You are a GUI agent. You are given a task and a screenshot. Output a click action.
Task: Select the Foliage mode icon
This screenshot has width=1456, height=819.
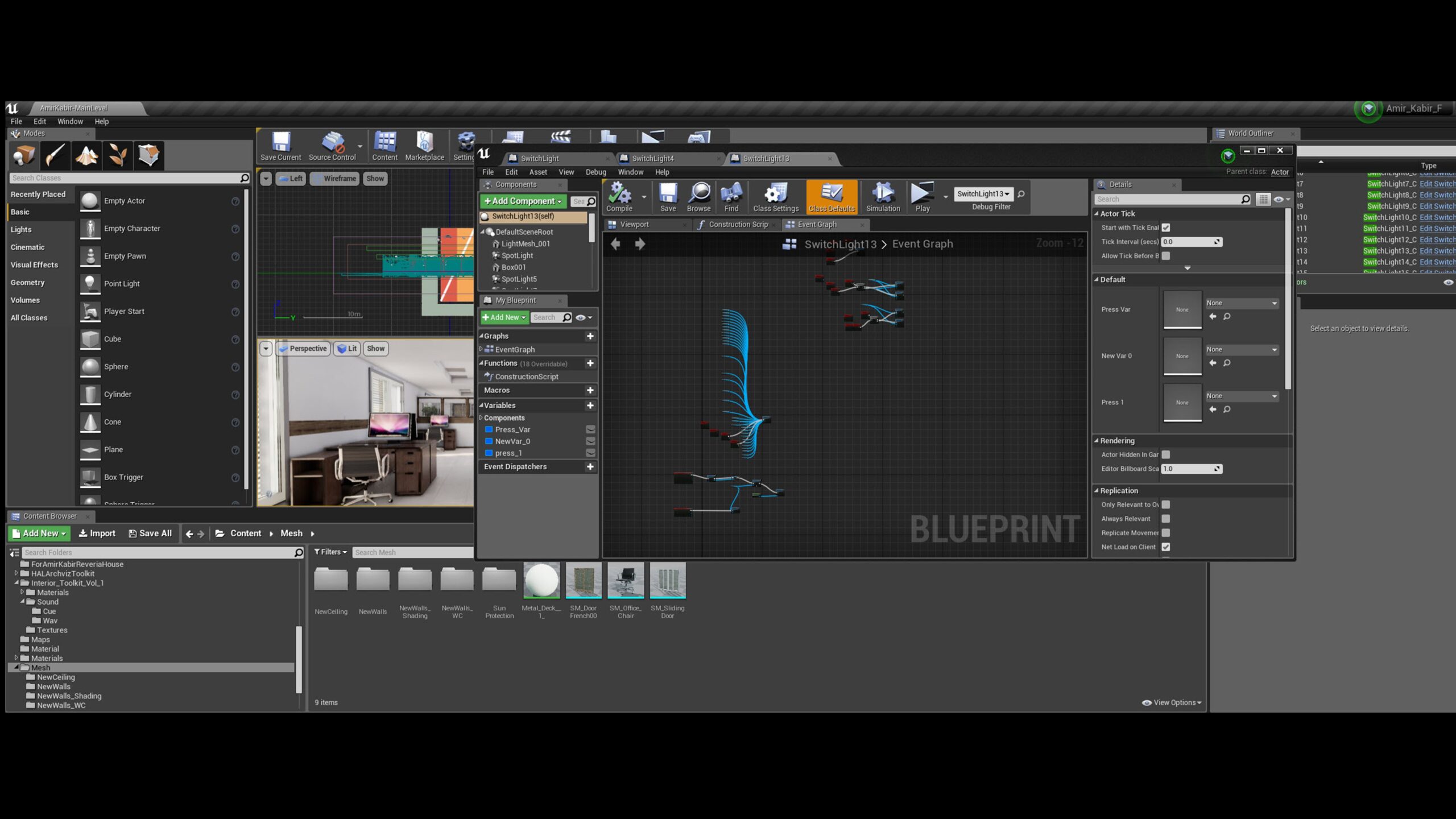pyautogui.click(x=118, y=155)
